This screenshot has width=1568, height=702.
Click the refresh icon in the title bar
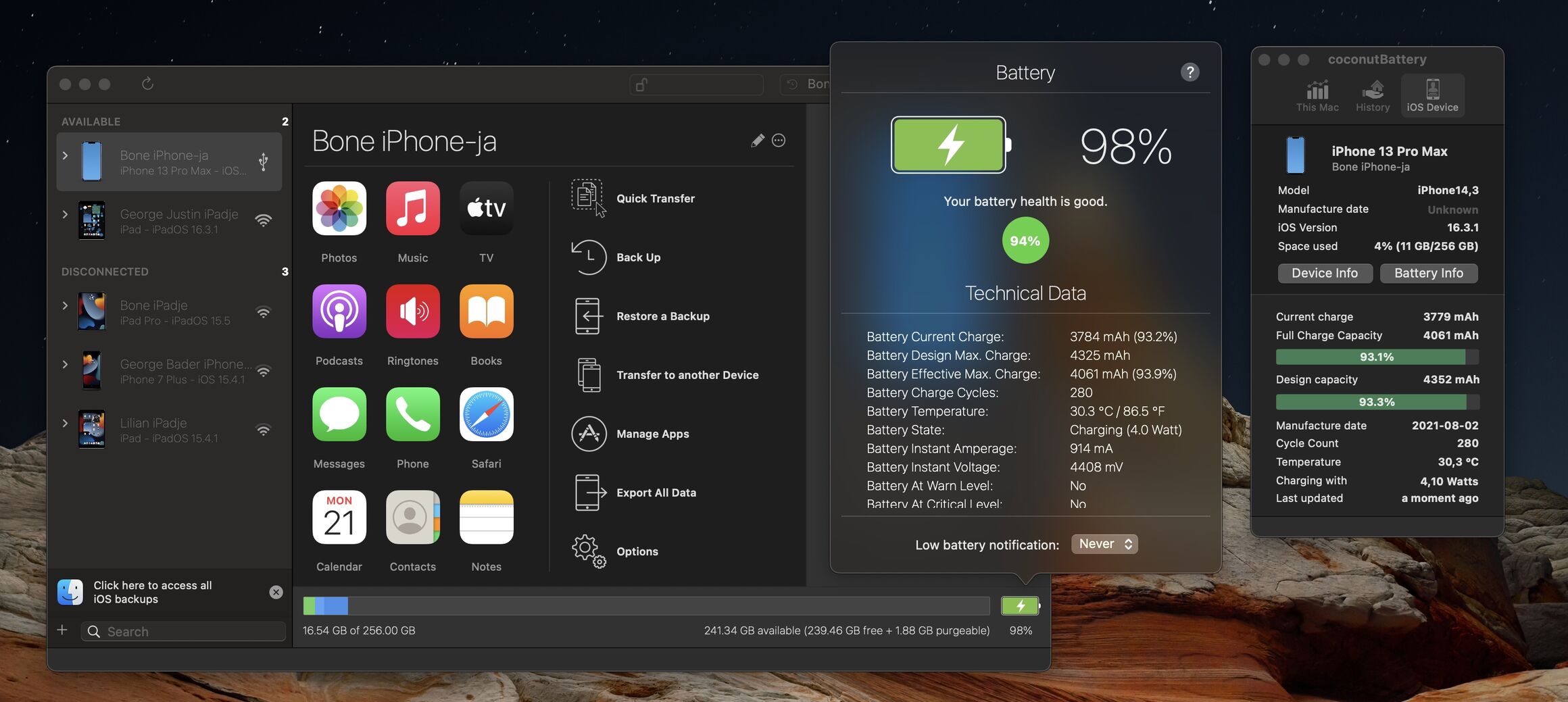pos(147,84)
